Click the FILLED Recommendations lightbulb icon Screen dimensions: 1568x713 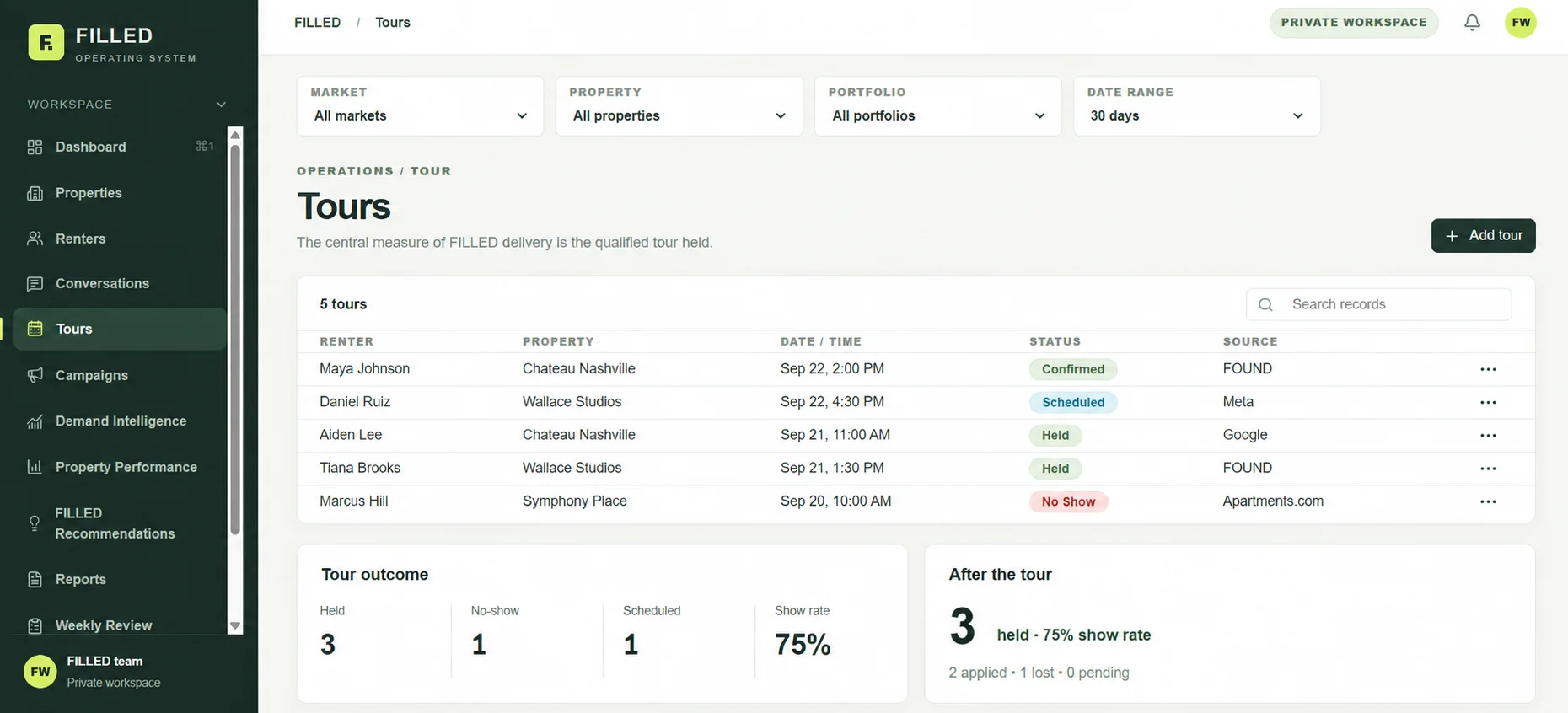(x=35, y=523)
